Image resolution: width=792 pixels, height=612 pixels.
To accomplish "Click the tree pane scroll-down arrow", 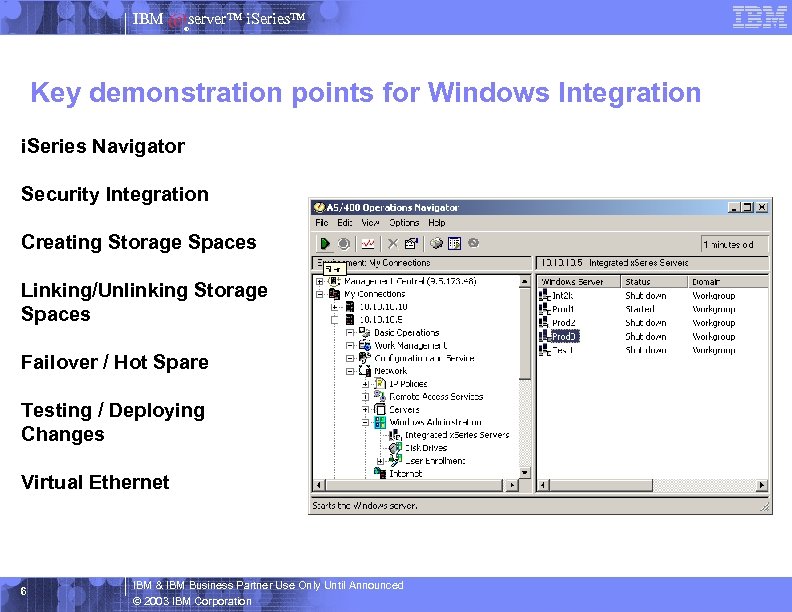I will (x=525, y=473).
